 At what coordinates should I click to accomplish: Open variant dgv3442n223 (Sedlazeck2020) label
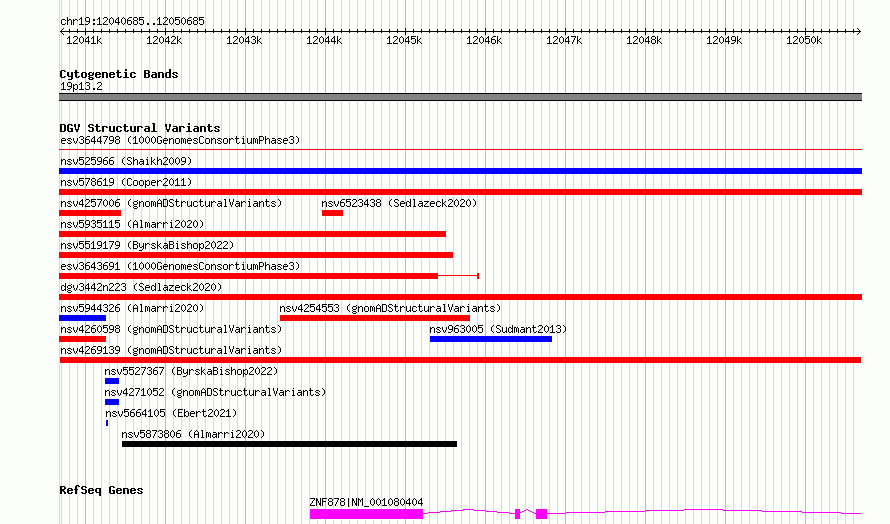[141, 287]
